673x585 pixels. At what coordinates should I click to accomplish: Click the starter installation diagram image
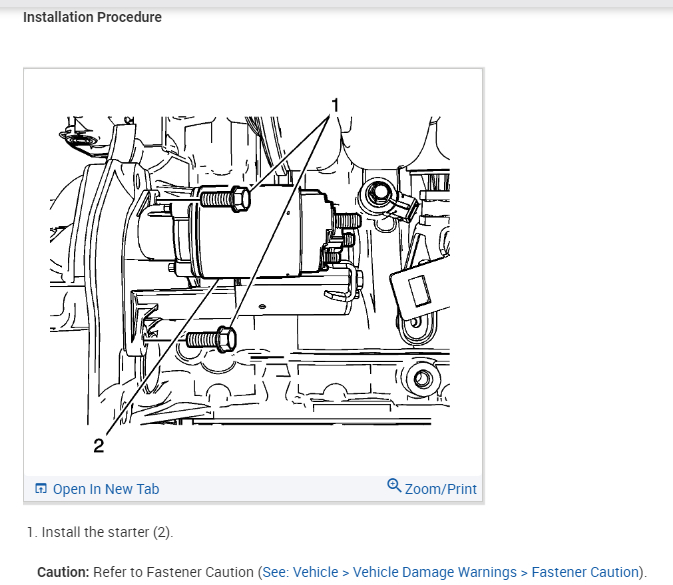(x=250, y=273)
